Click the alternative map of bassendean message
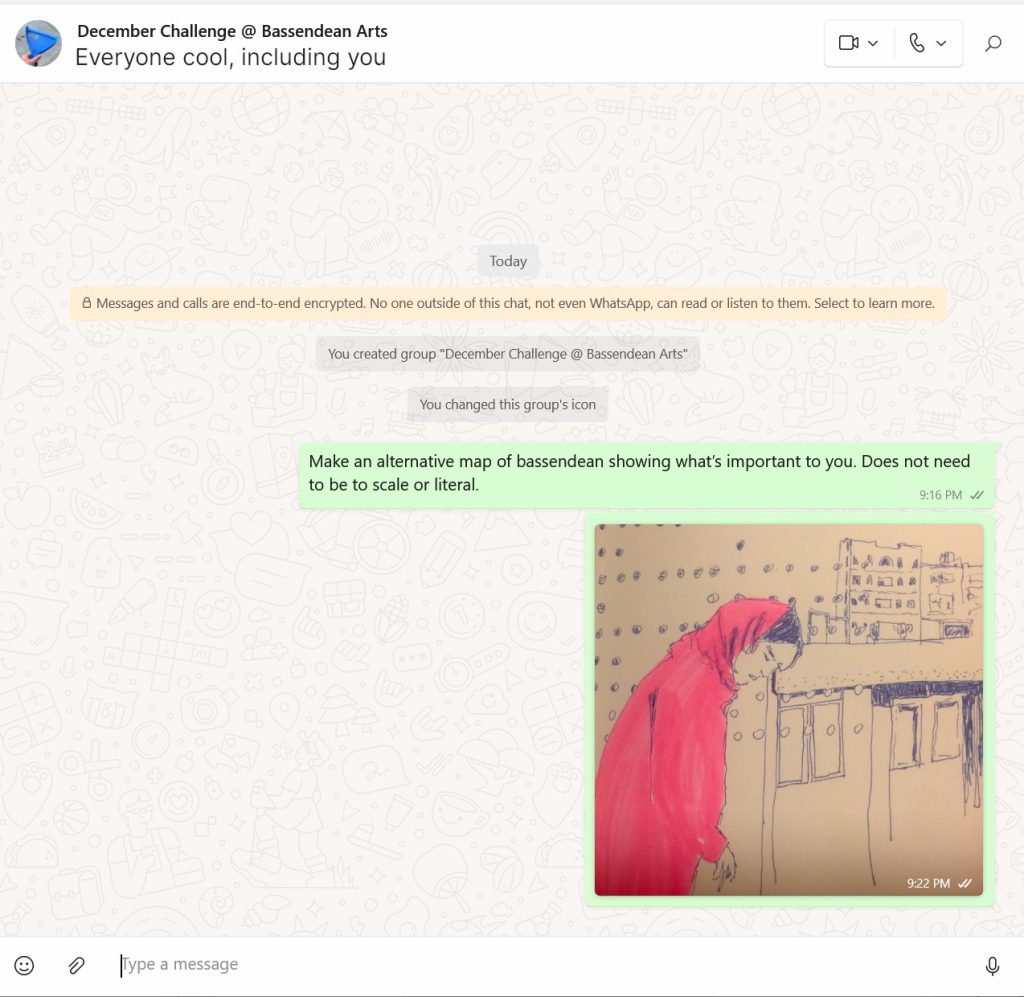The width and height of the screenshot is (1024, 997). tap(646, 475)
